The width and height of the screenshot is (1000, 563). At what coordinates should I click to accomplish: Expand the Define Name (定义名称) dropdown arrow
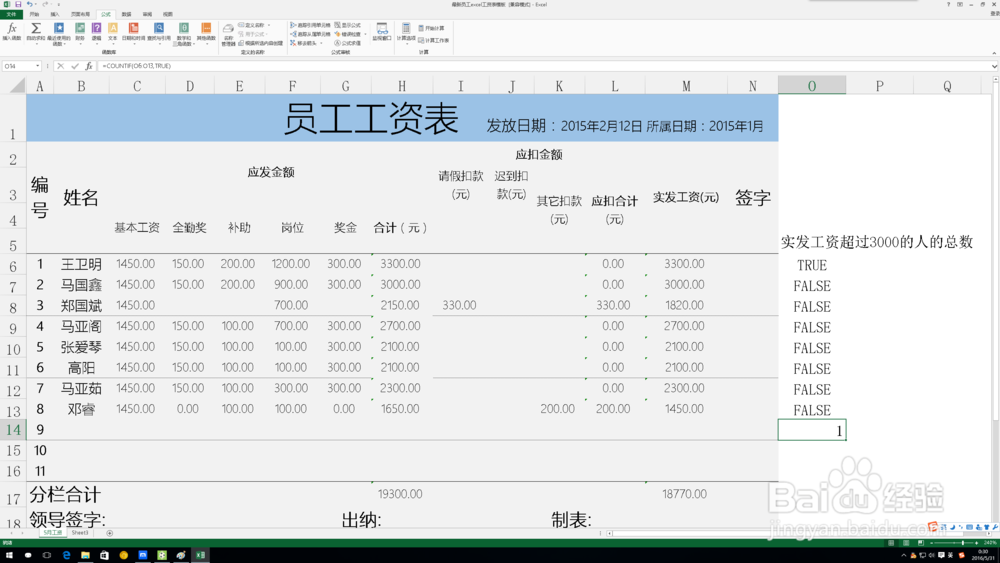[268, 26]
